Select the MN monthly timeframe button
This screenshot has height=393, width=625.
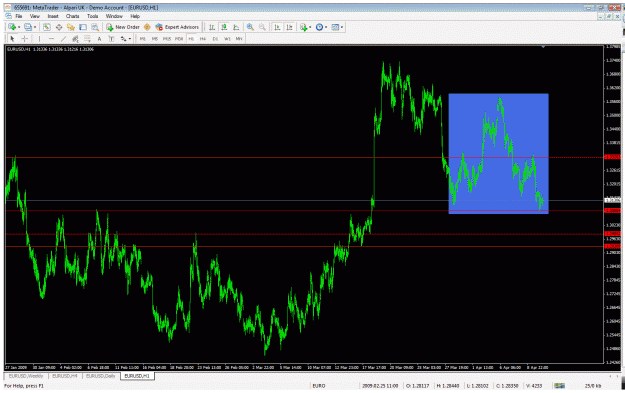click(x=239, y=39)
